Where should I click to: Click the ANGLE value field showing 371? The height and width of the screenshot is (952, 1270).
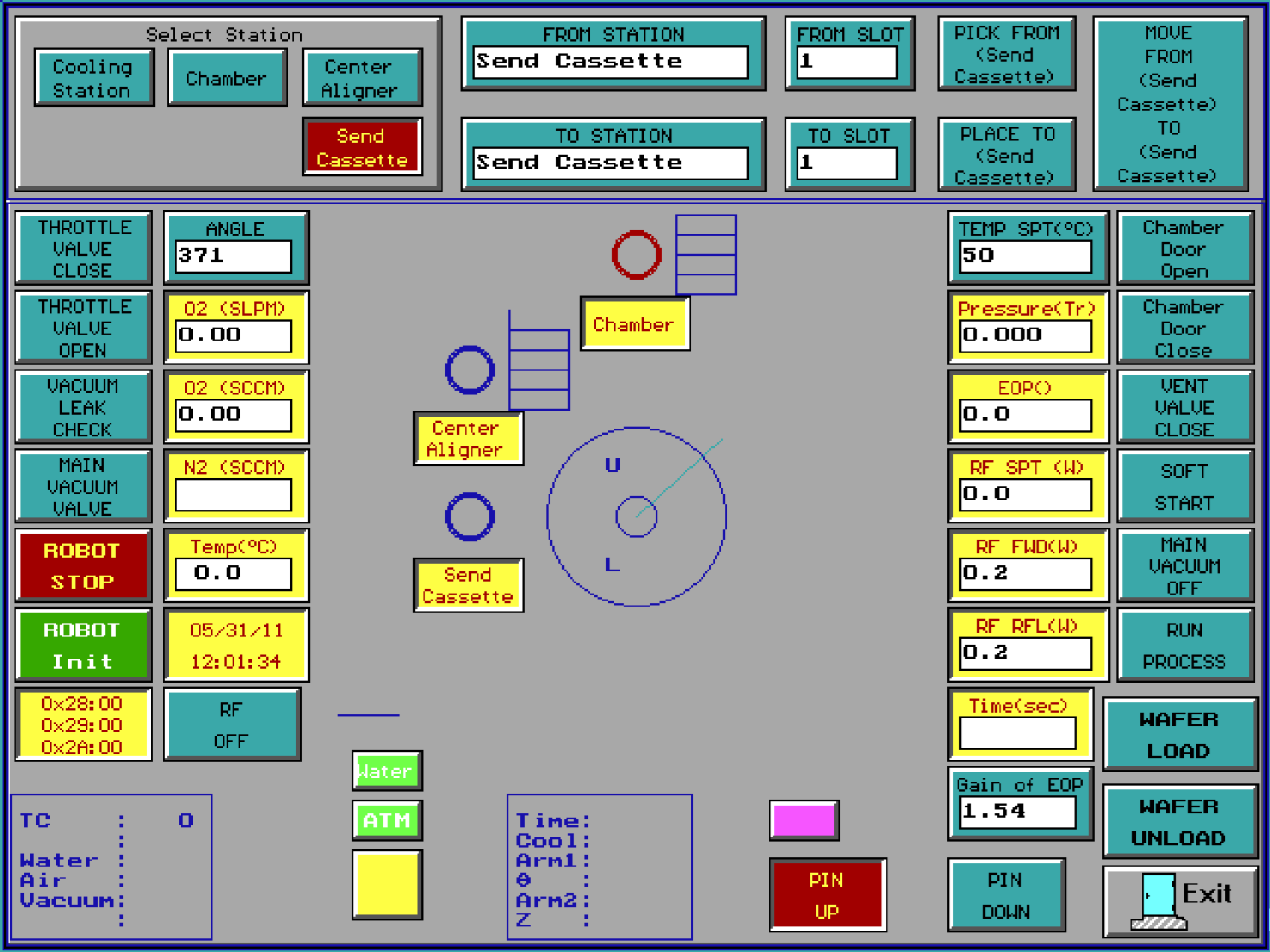(x=233, y=256)
